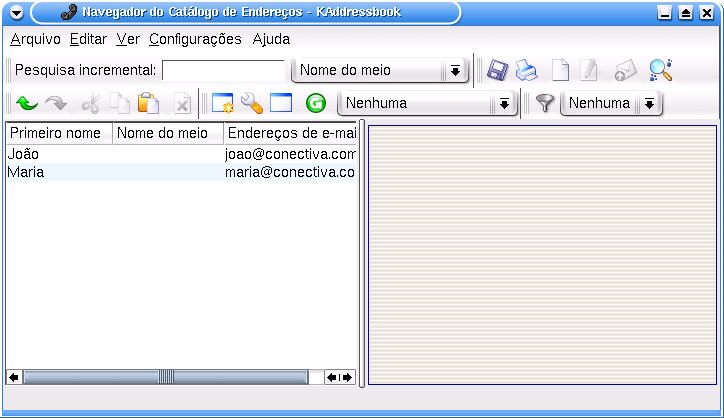The image size is (724, 418).
Task: Sort by 'Primeiro nome' column header
Action: [59, 133]
